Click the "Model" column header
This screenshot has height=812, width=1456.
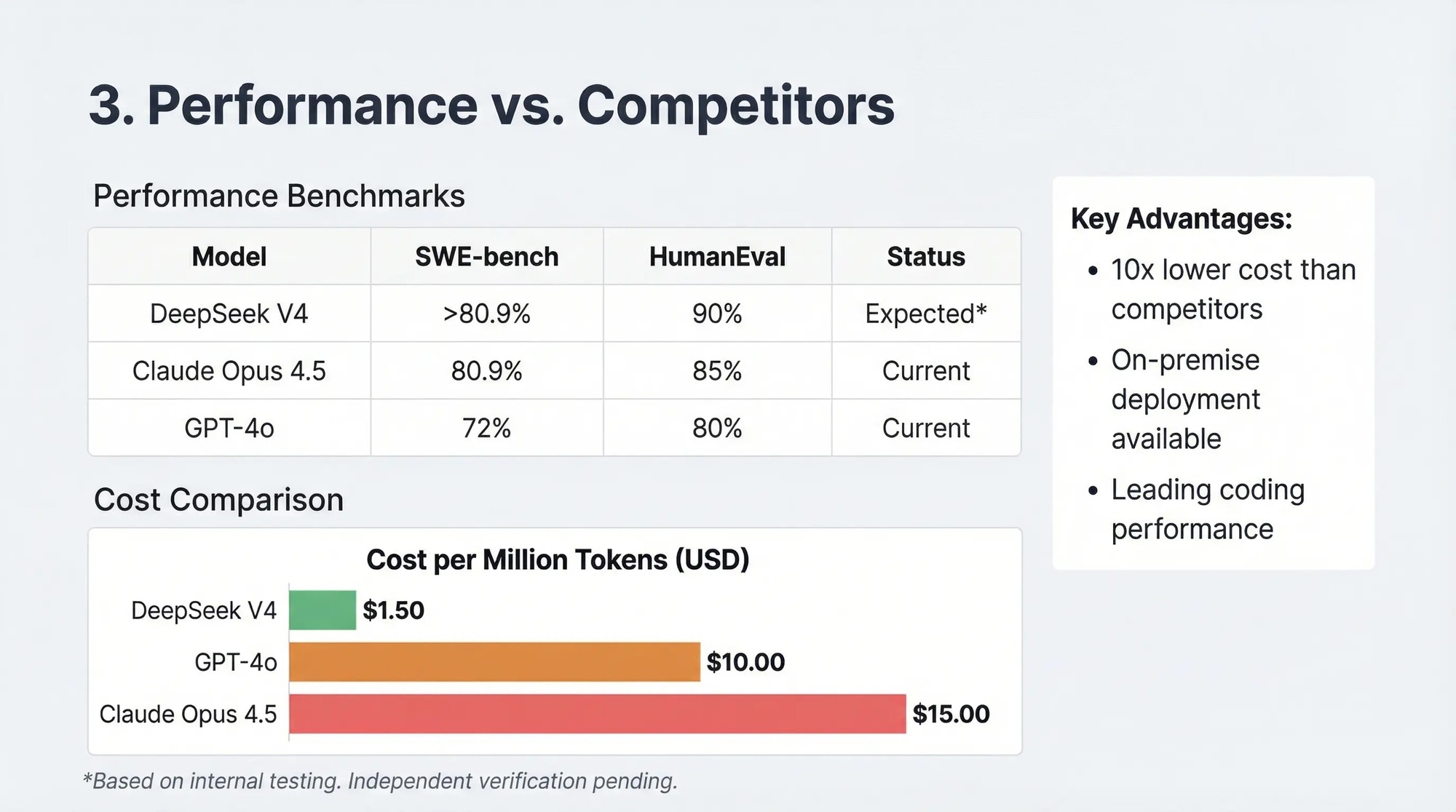(229, 257)
